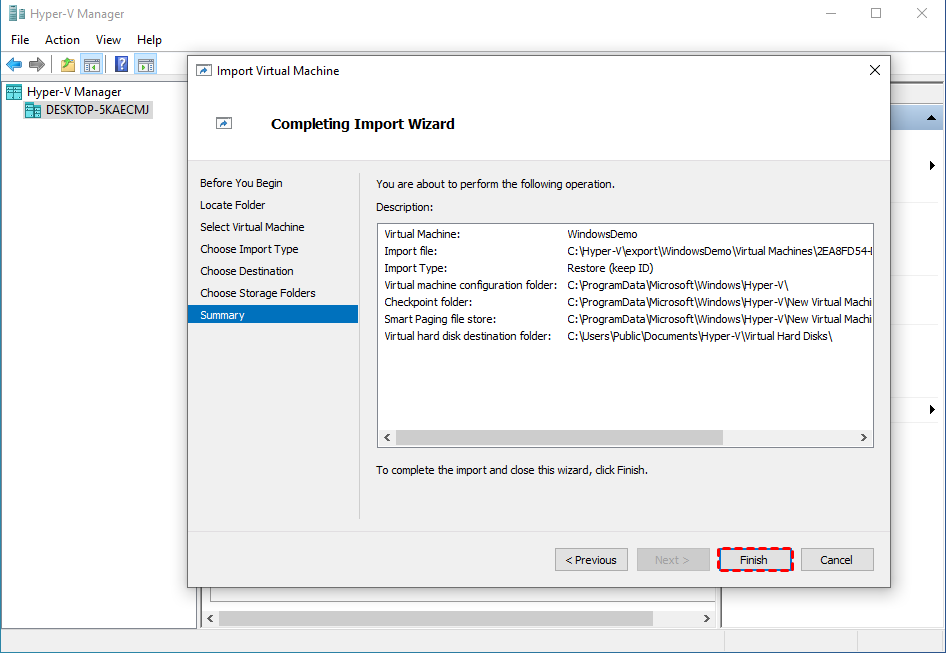Screen dimensions: 946x653
Task: Click the Forward arrow toolbar icon
Action: [x=37, y=64]
